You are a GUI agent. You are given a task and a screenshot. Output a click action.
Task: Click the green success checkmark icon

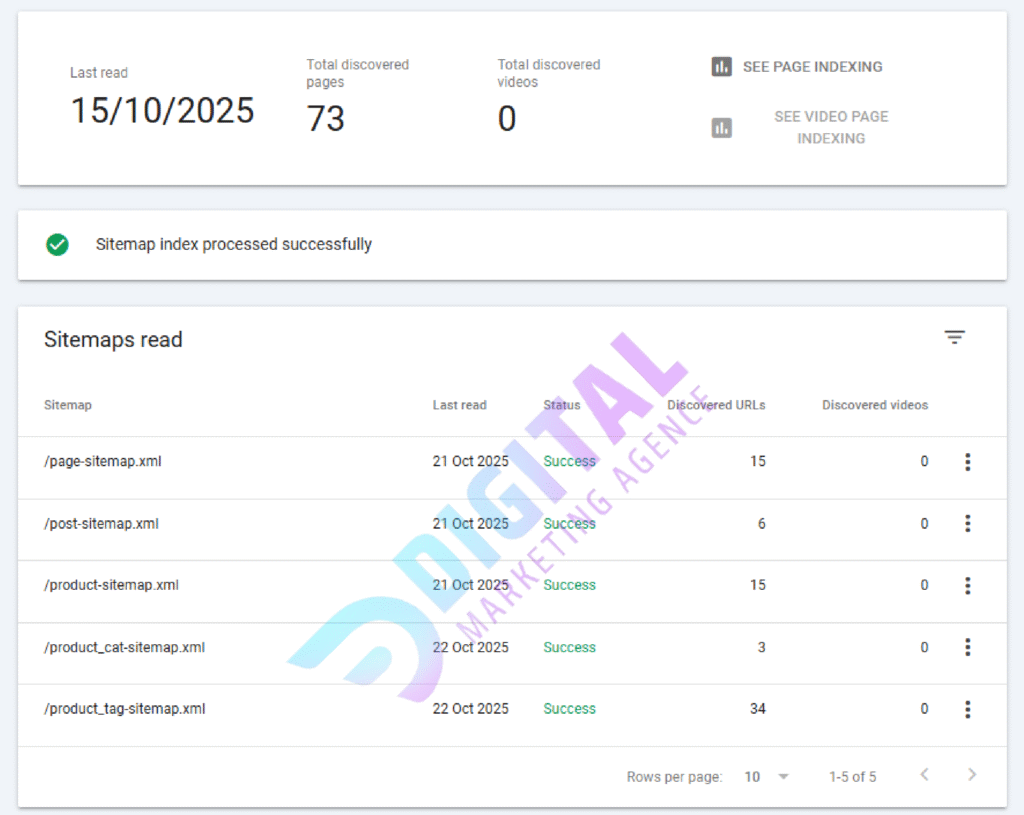pos(57,244)
